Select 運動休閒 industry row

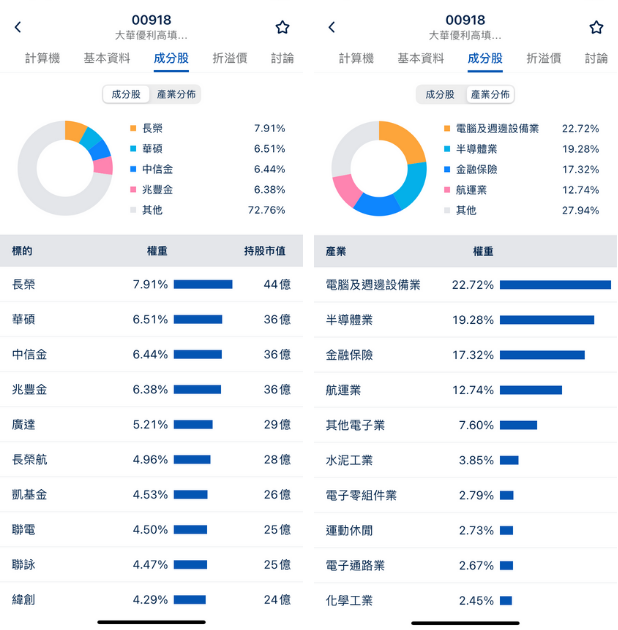coord(465,530)
